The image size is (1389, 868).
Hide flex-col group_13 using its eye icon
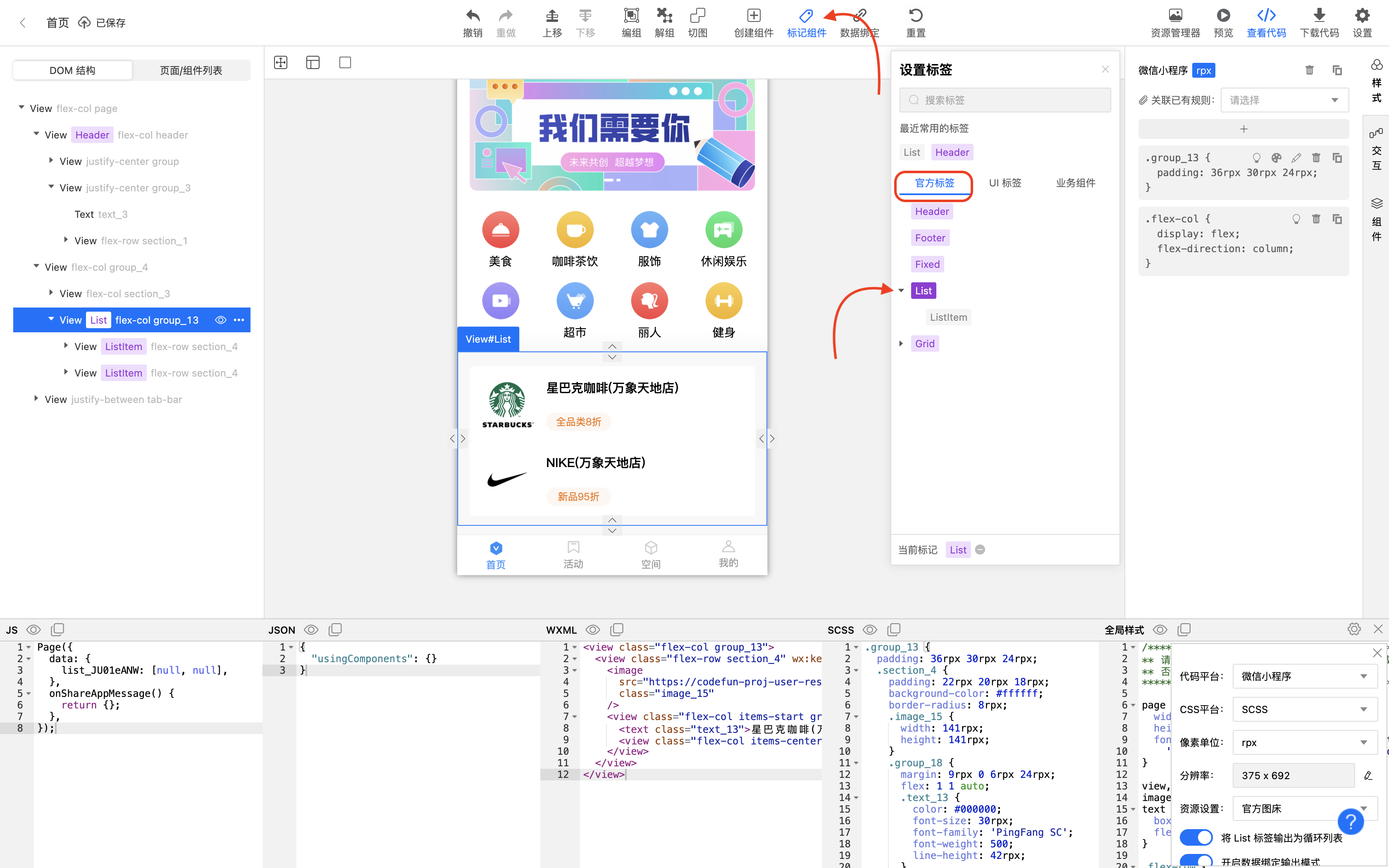click(x=220, y=320)
